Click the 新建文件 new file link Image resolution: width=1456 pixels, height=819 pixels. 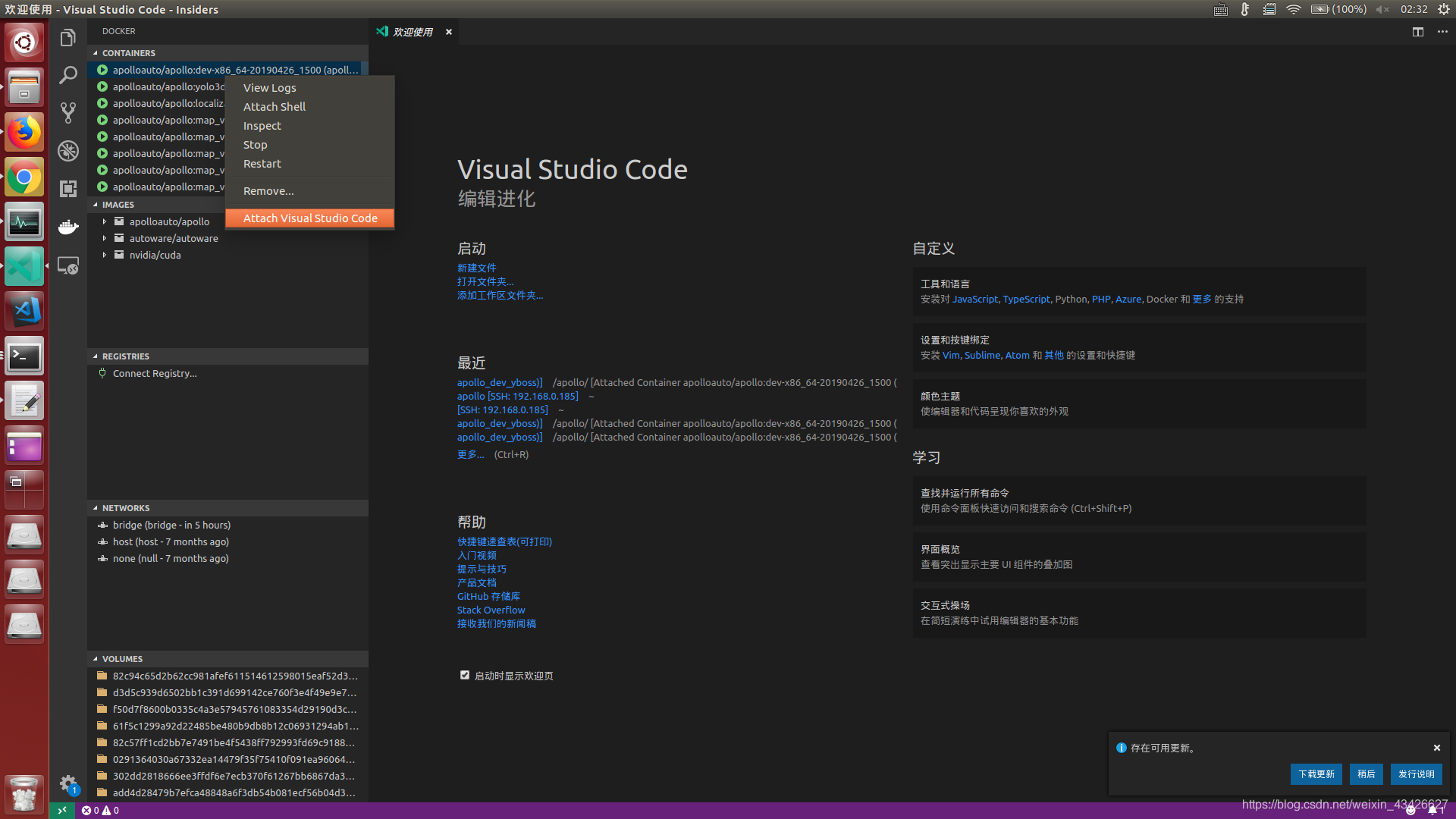coord(477,268)
